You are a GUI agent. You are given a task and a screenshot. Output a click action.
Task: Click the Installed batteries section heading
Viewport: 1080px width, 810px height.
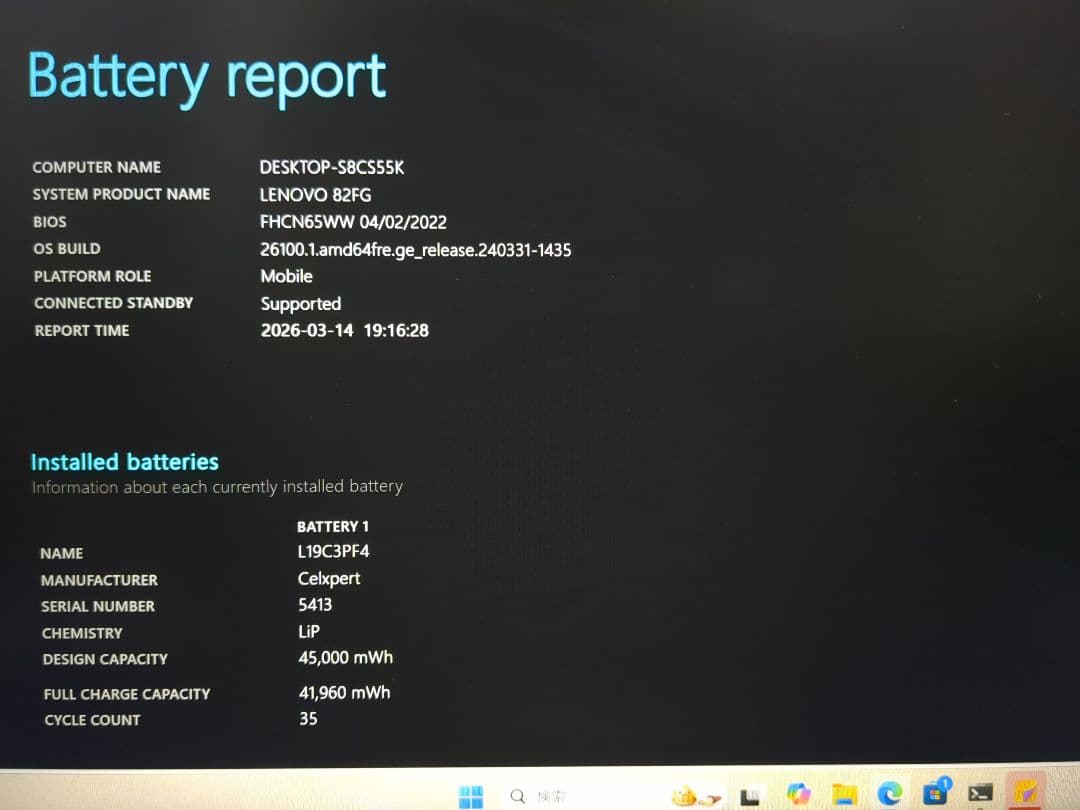coord(124,462)
